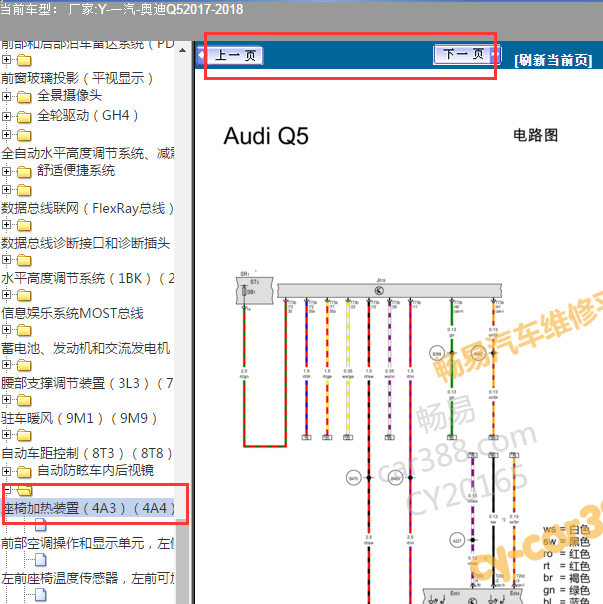Select 全景摄像头 in the tree
Image resolution: width=603 pixels, height=604 pixels.
[69, 95]
